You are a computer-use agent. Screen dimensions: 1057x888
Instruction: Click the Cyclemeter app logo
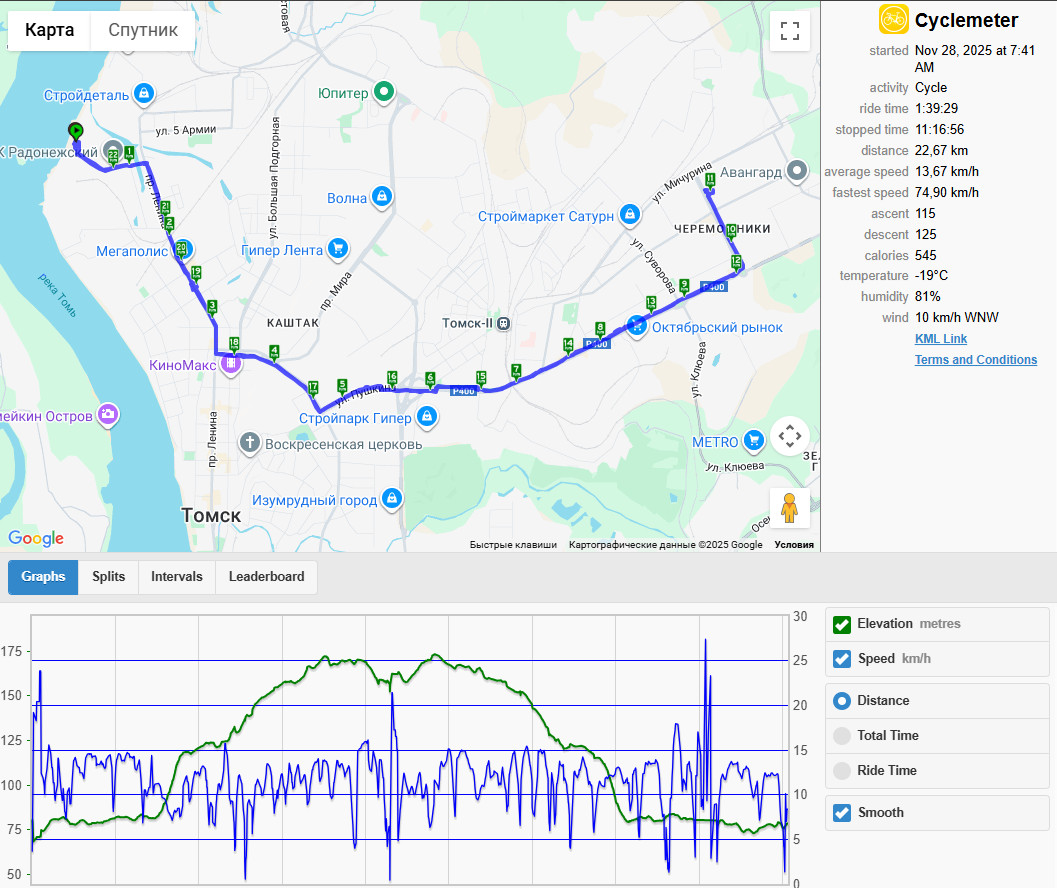[x=893, y=20]
